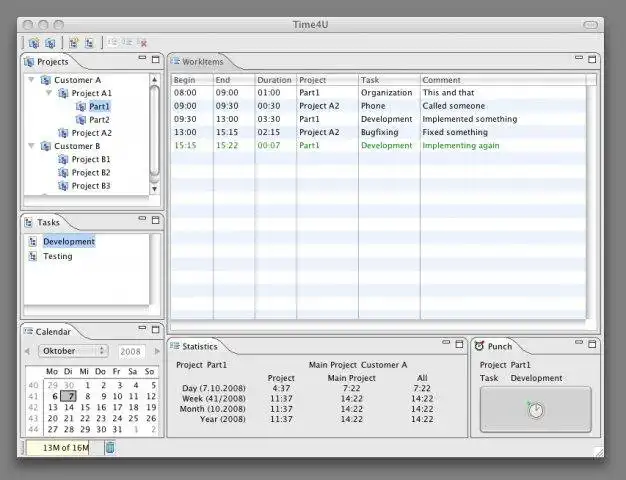Click the 'Bugfixing' task cell

pyautogui.click(x=379, y=132)
